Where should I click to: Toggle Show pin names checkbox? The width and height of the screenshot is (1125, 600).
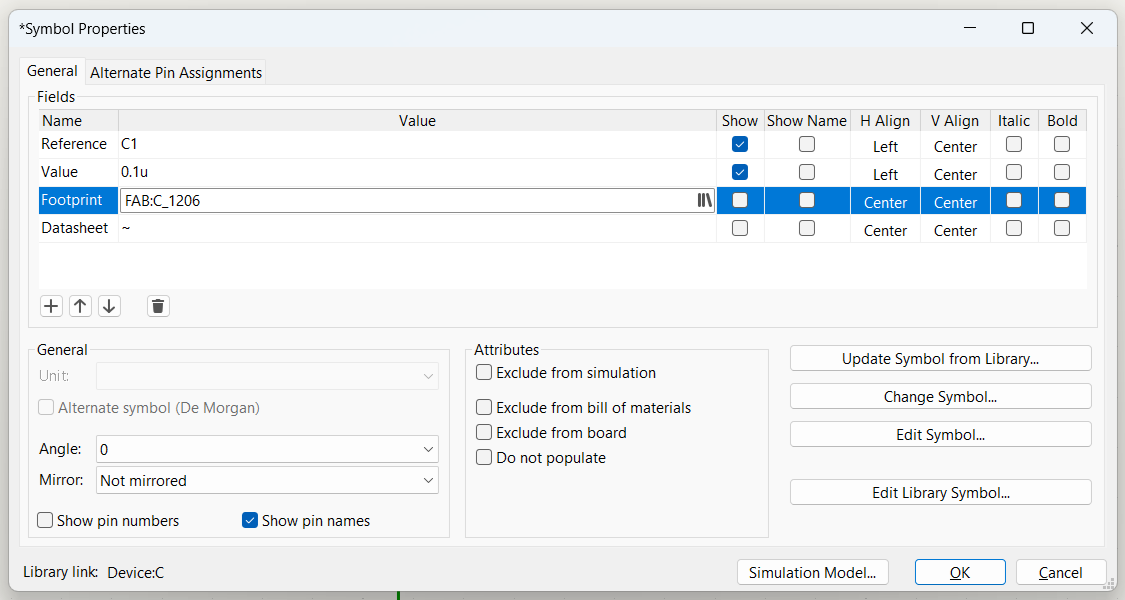[250, 520]
